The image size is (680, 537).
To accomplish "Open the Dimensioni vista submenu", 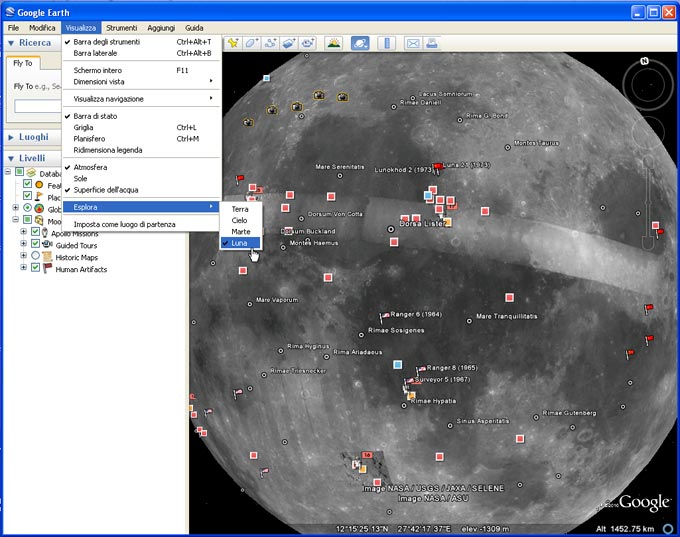I will click(x=141, y=82).
